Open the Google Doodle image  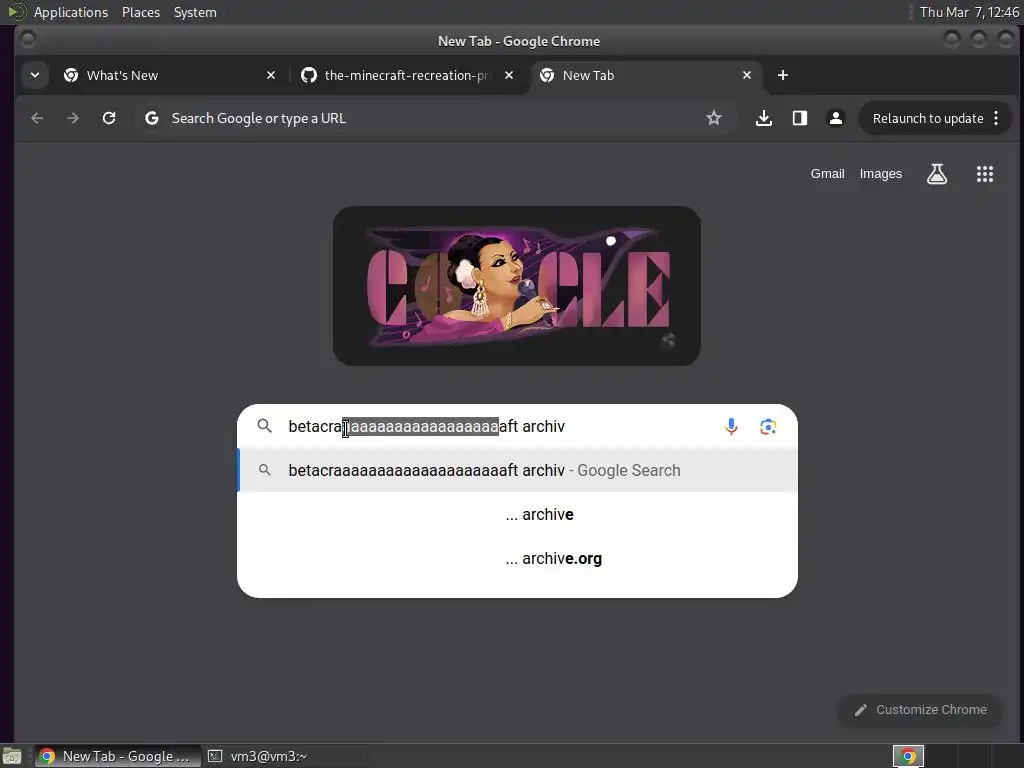517,286
